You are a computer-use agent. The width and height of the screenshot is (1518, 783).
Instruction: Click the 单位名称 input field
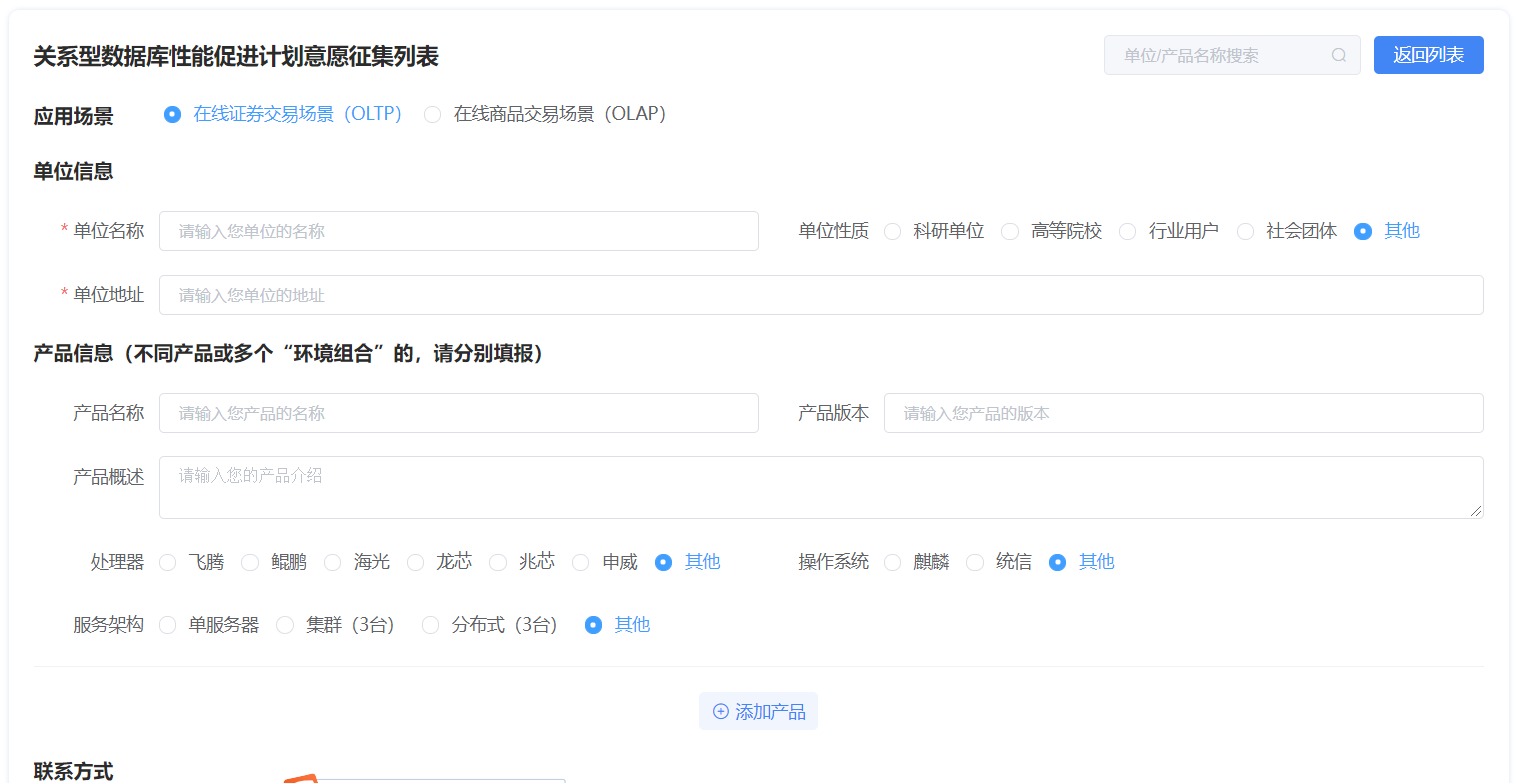[x=458, y=231]
